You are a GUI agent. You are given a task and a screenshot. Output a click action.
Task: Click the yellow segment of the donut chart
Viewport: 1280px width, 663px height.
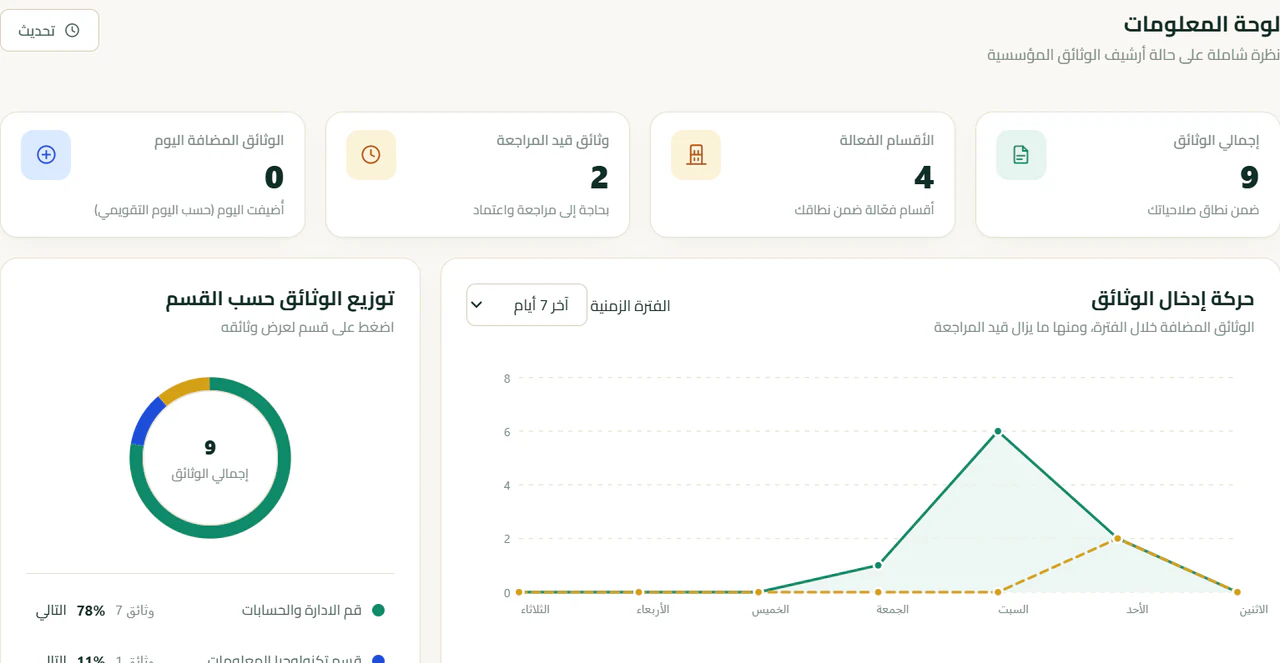pyautogui.click(x=182, y=388)
